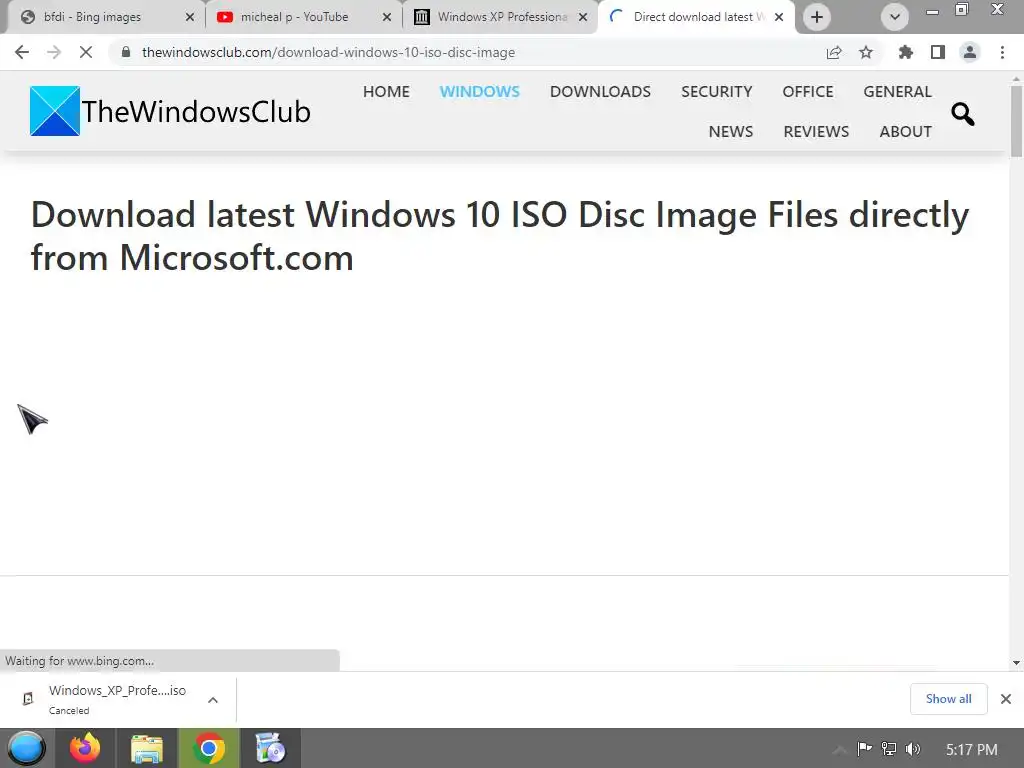Click the scrollbar down arrow
Viewport: 1024px width, 768px height.
pyautogui.click(x=1016, y=663)
